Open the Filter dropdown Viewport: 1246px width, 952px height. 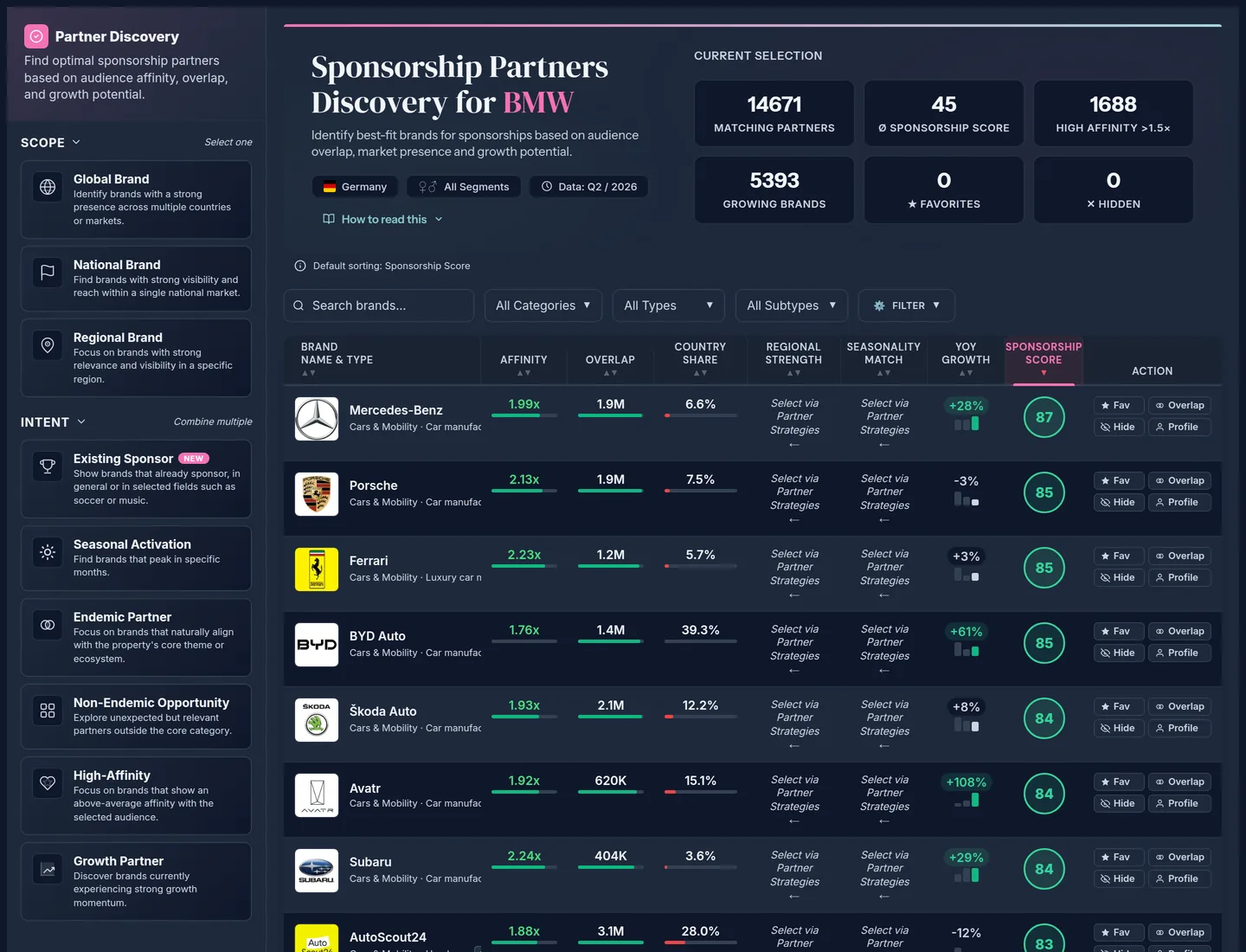(x=907, y=306)
